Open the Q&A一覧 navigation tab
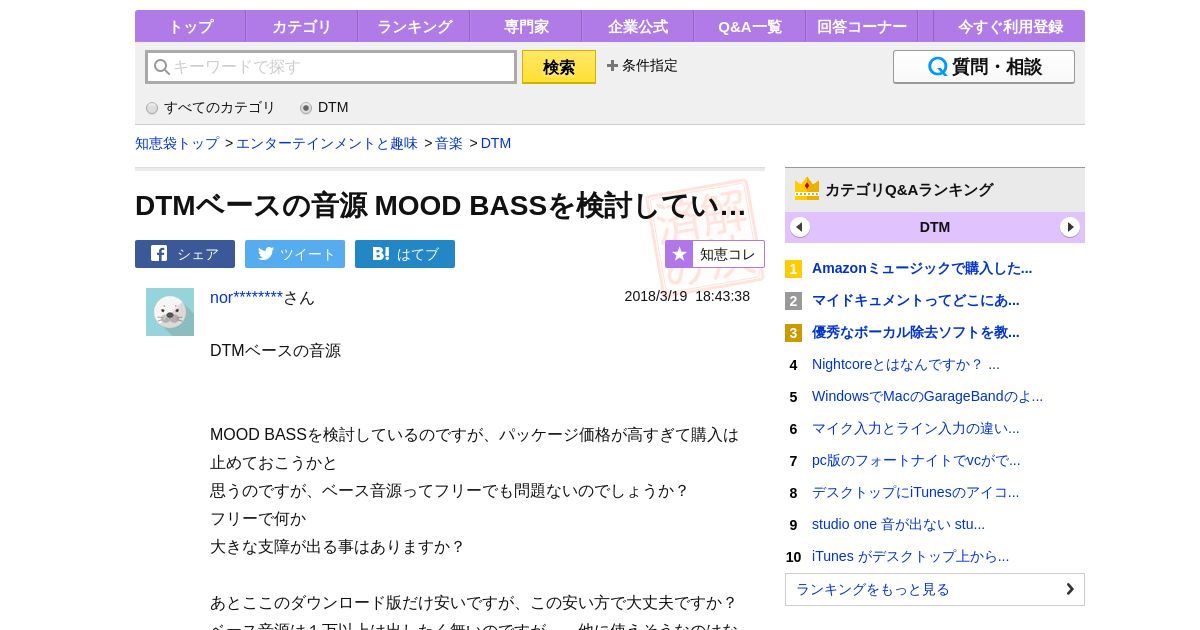This screenshot has width=1200, height=630. [x=750, y=27]
